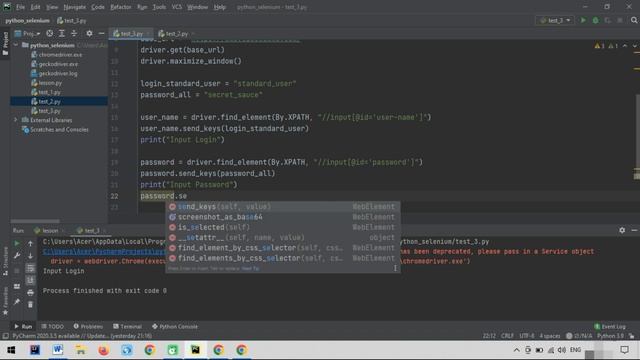Open the File menu
This screenshot has height=360, width=640.
pyautogui.click(x=20, y=7)
